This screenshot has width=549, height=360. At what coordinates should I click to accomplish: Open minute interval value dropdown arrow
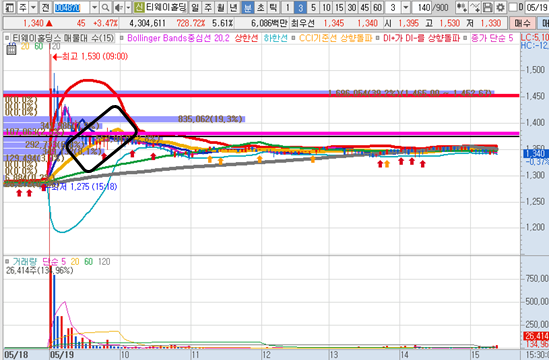coord(405,7)
